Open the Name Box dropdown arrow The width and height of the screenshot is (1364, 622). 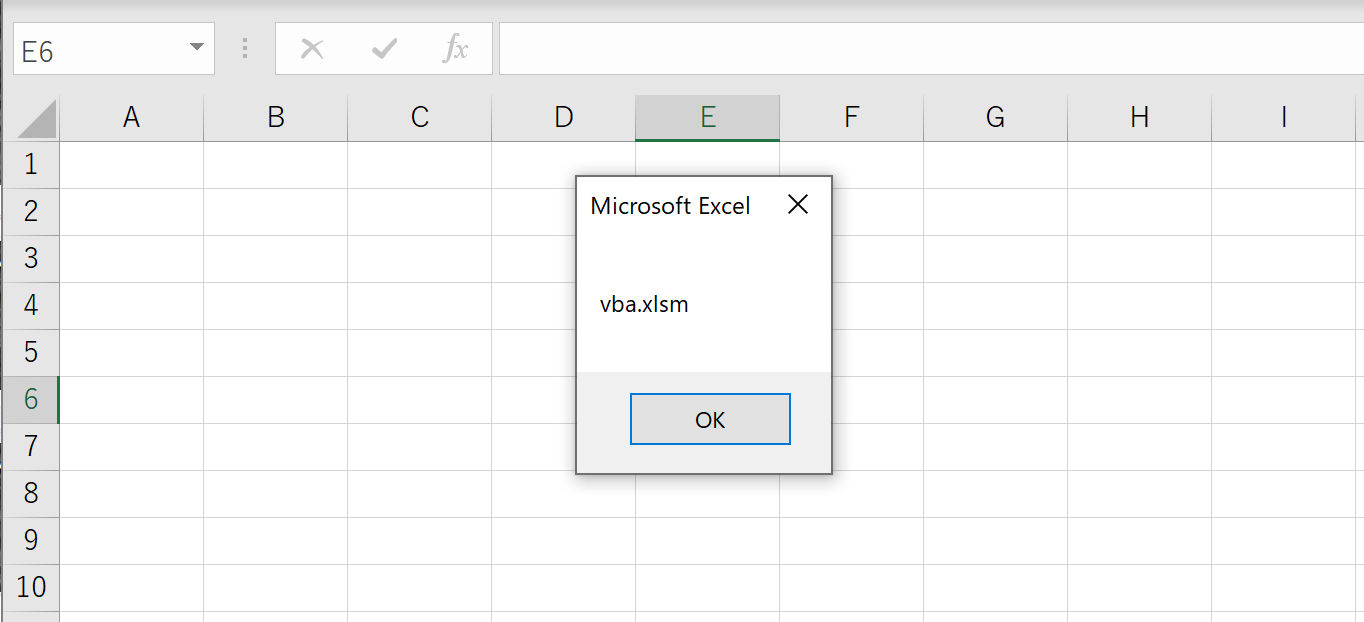(196, 48)
